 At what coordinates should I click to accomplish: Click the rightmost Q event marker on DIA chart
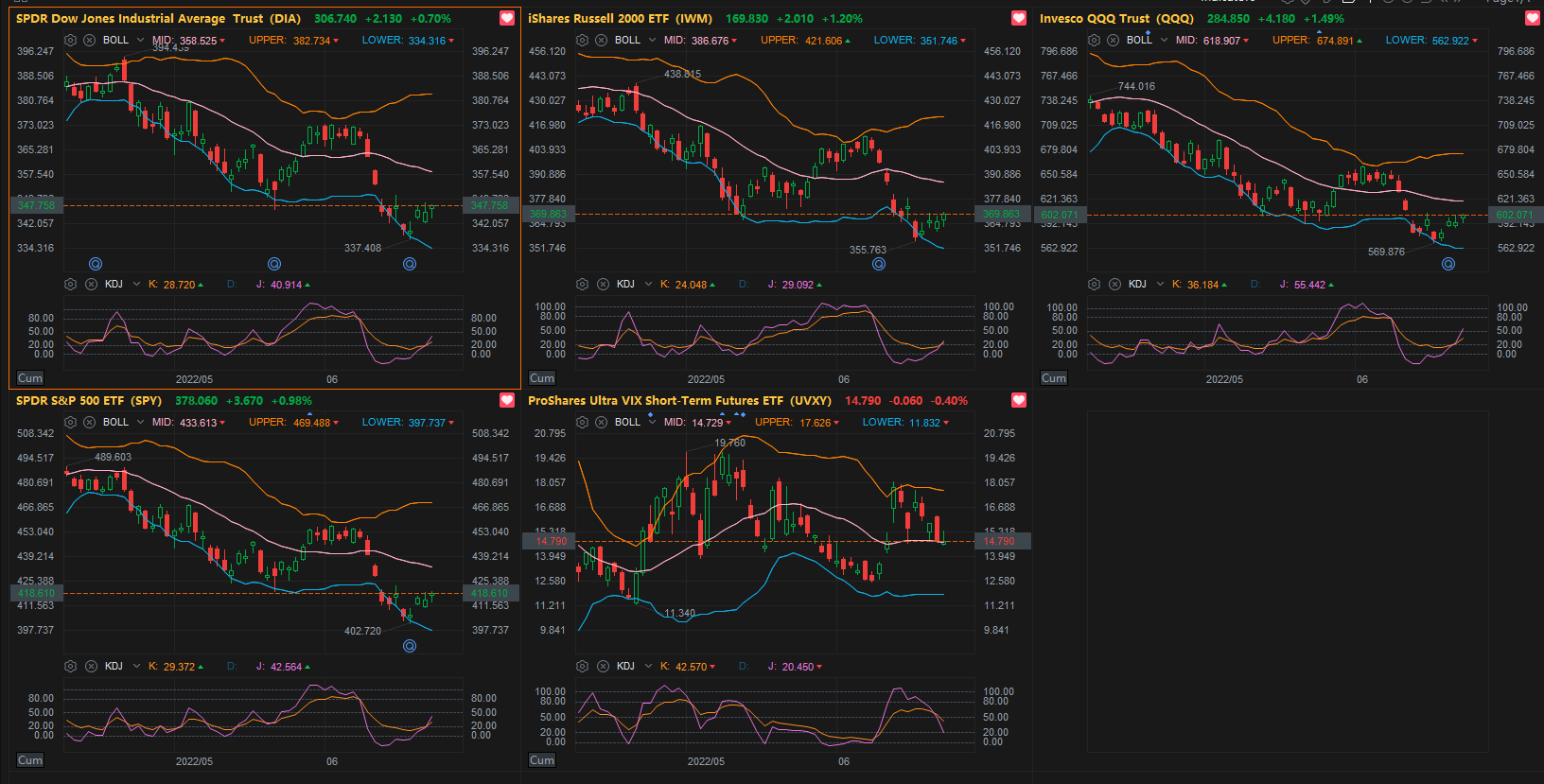tap(410, 264)
